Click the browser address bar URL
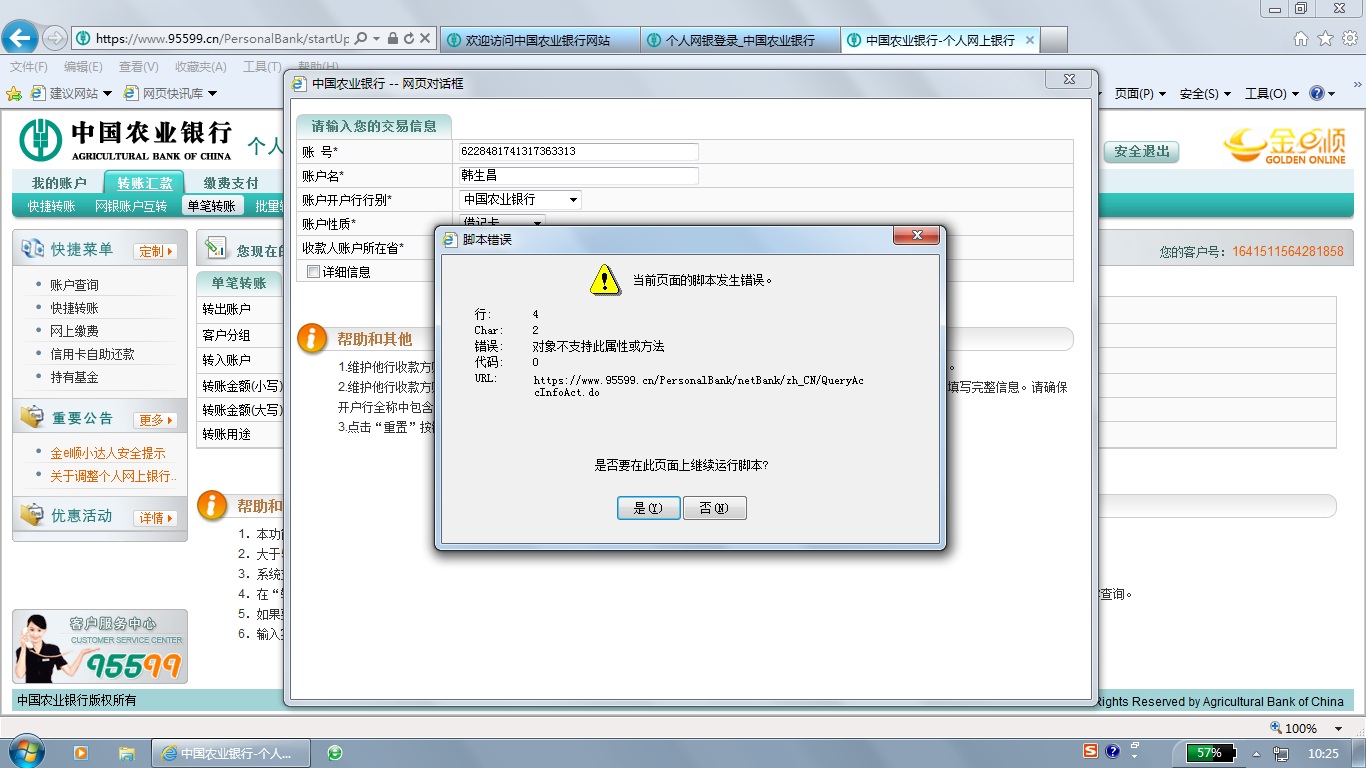 [x=222, y=39]
